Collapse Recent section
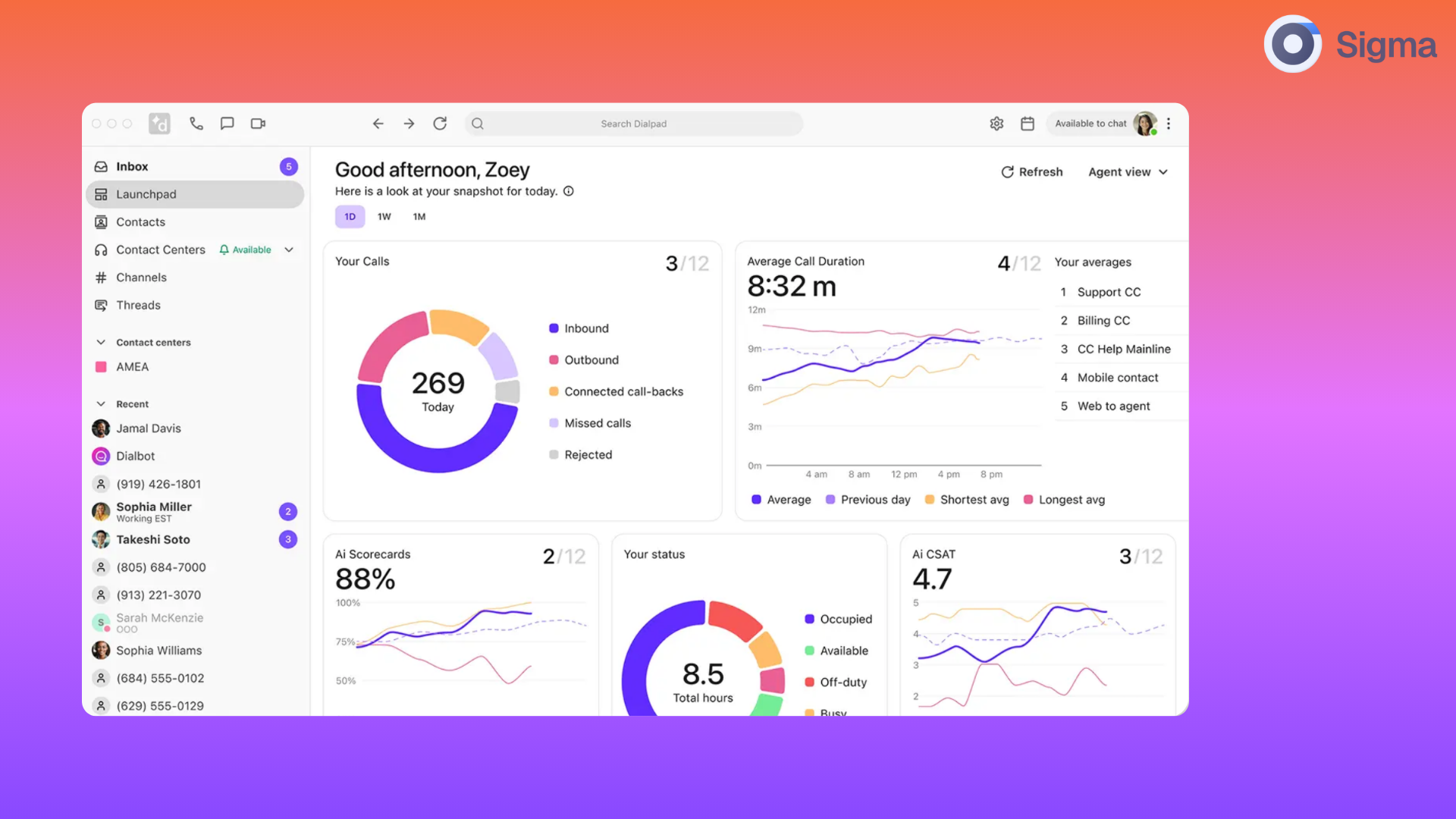Image resolution: width=1456 pixels, height=819 pixels. point(101,404)
